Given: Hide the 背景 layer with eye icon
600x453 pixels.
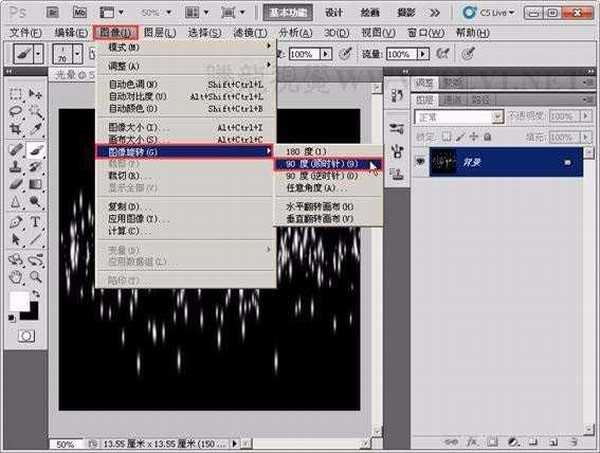Looking at the screenshot, I should click(x=421, y=162).
